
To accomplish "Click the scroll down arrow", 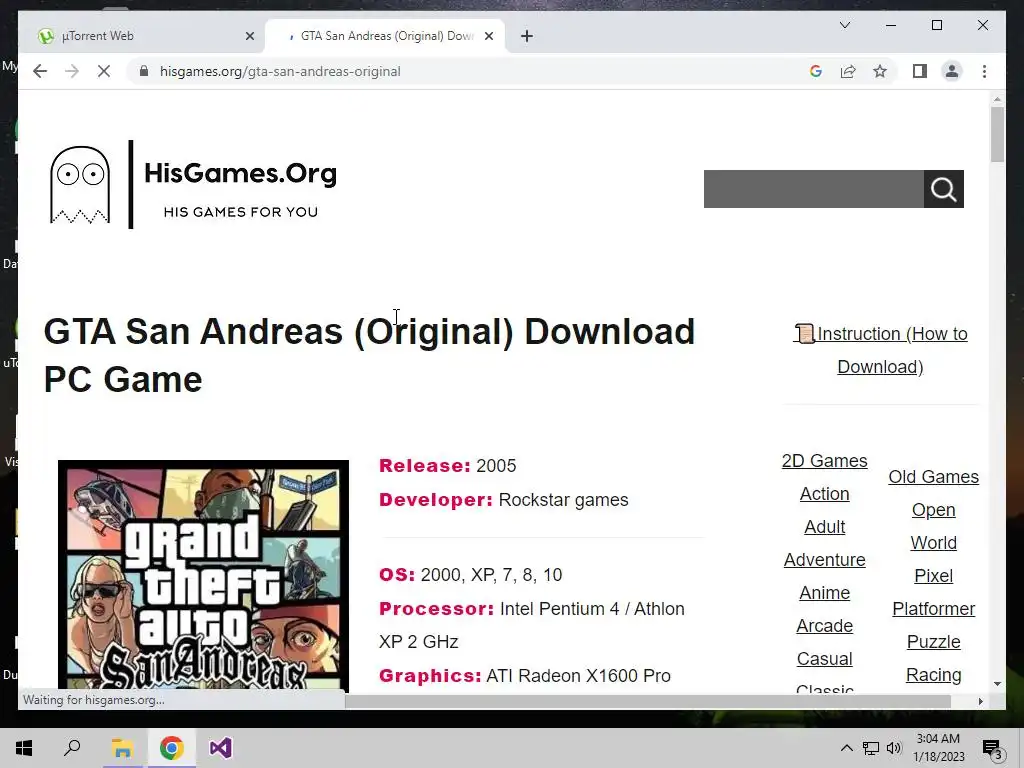I will (x=997, y=684).
